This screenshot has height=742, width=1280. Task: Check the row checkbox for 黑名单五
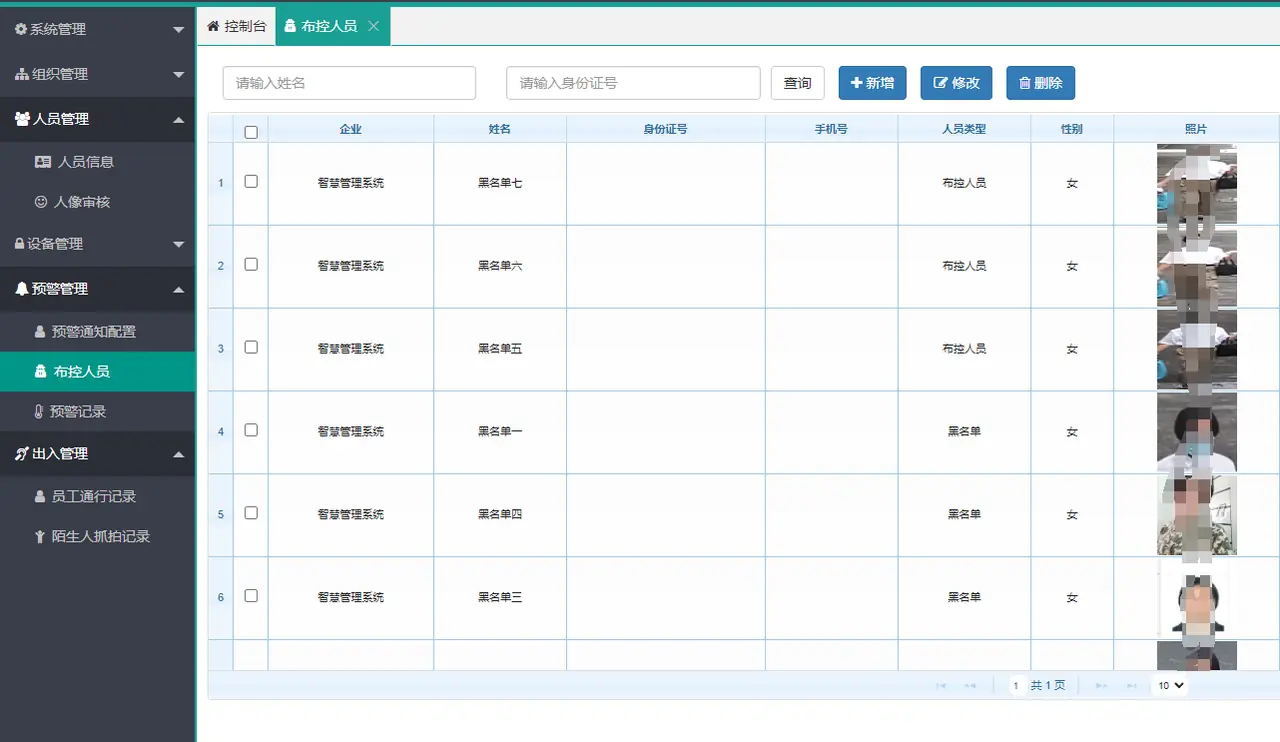[251, 348]
